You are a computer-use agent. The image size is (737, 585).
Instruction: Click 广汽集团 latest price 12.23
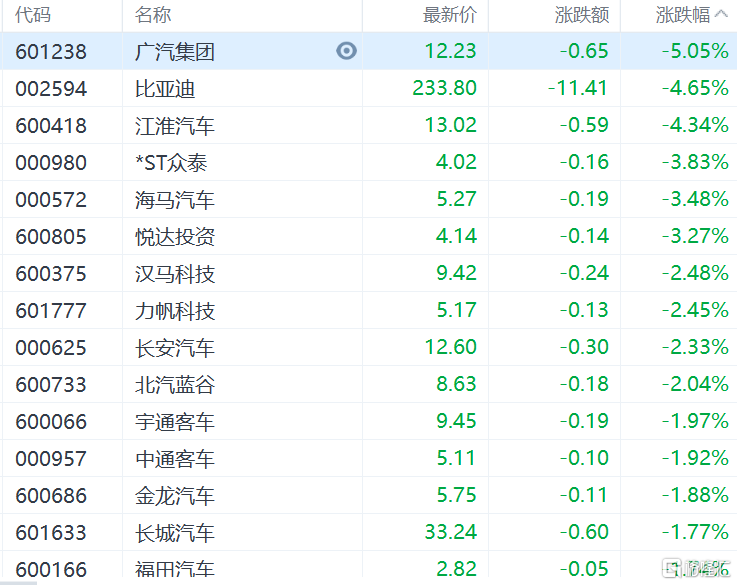click(450, 51)
